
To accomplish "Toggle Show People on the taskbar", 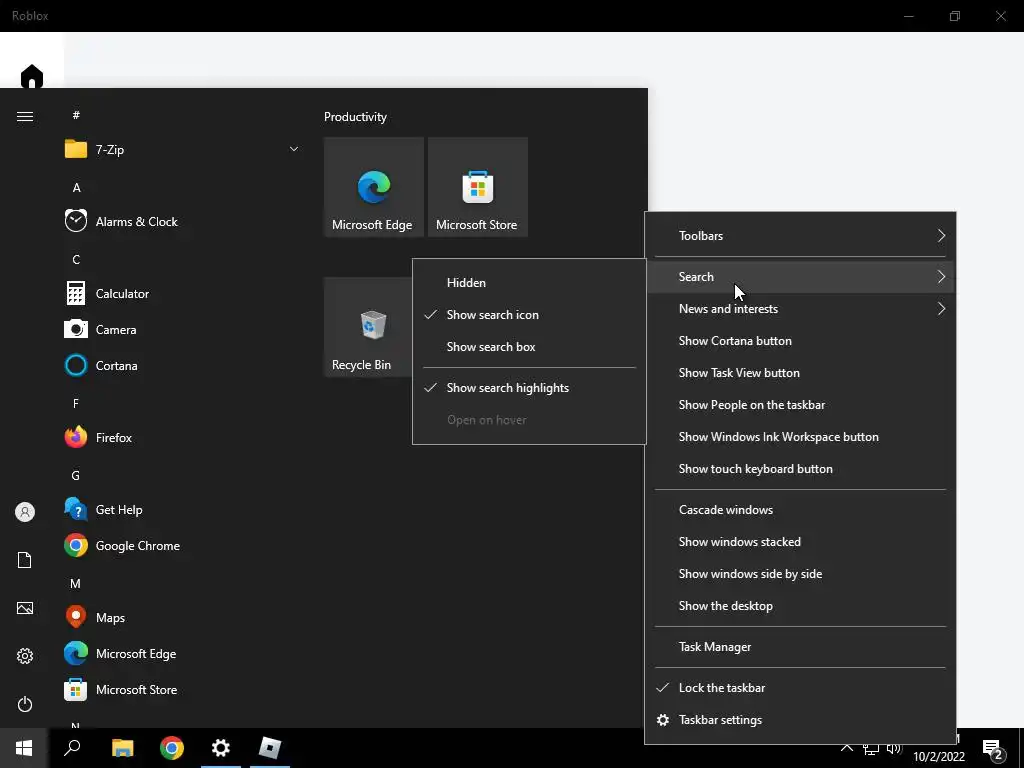I will [x=800, y=405].
